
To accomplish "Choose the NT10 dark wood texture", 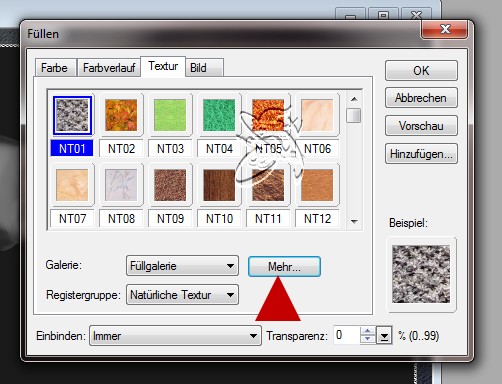I will [x=219, y=185].
